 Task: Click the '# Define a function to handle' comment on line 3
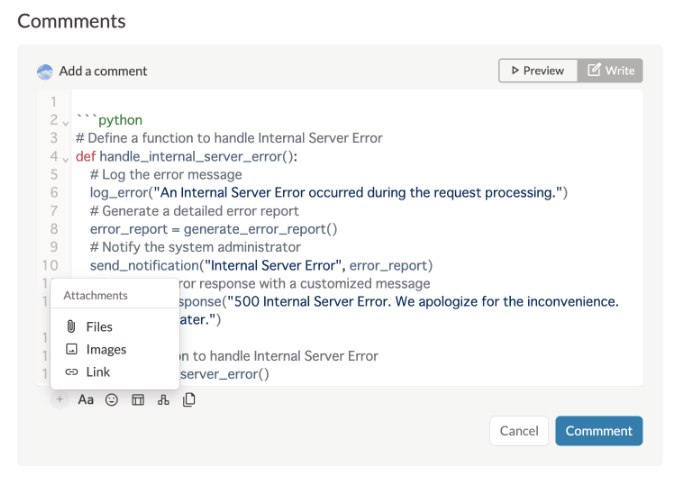pos(229,138)
